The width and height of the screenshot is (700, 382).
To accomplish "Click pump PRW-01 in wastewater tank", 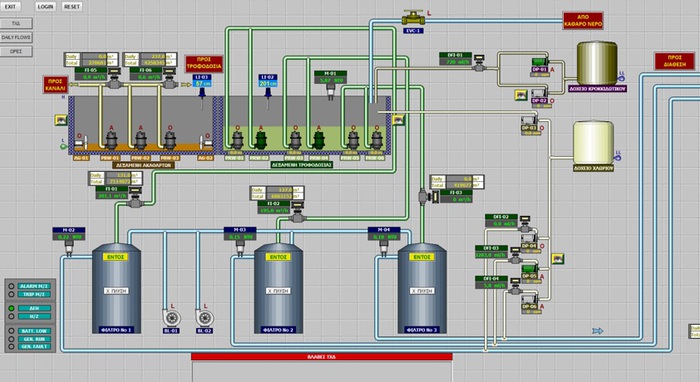I will [111, 140].
